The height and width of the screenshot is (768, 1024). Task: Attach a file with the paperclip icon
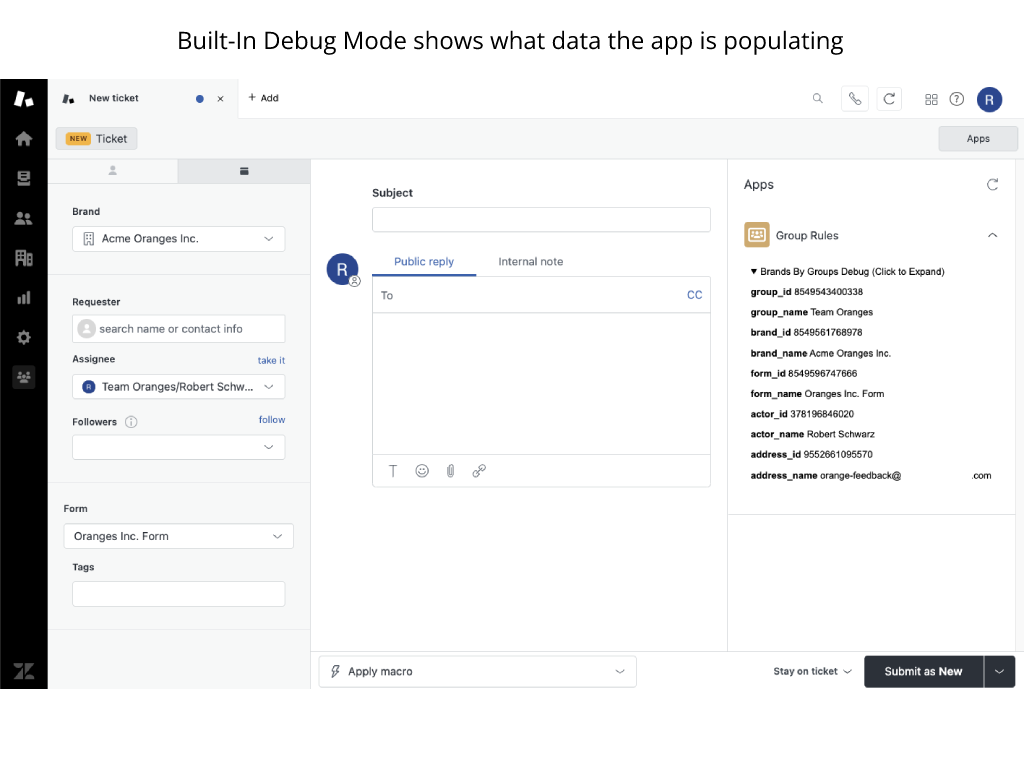(450, 470)
